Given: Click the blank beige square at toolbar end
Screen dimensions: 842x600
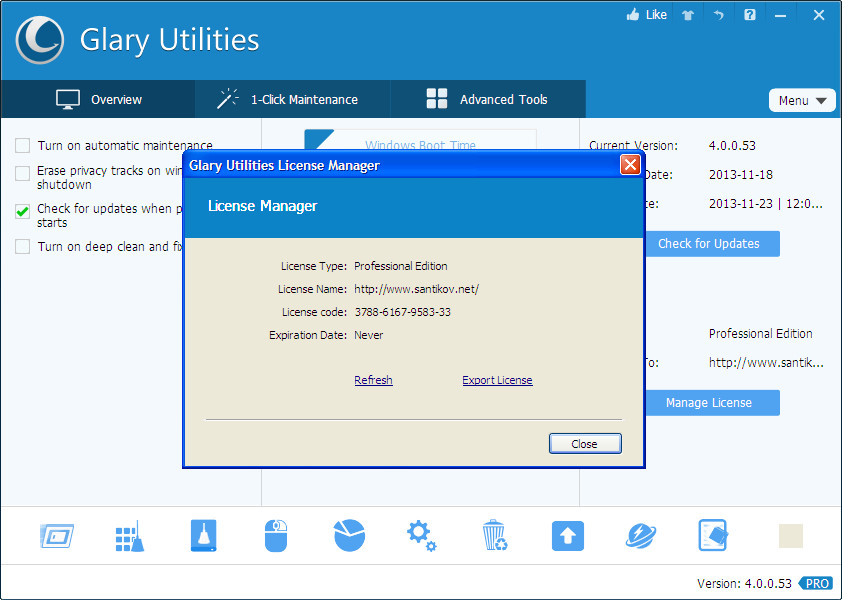Looking at the screenshot, I should [791, 536].
